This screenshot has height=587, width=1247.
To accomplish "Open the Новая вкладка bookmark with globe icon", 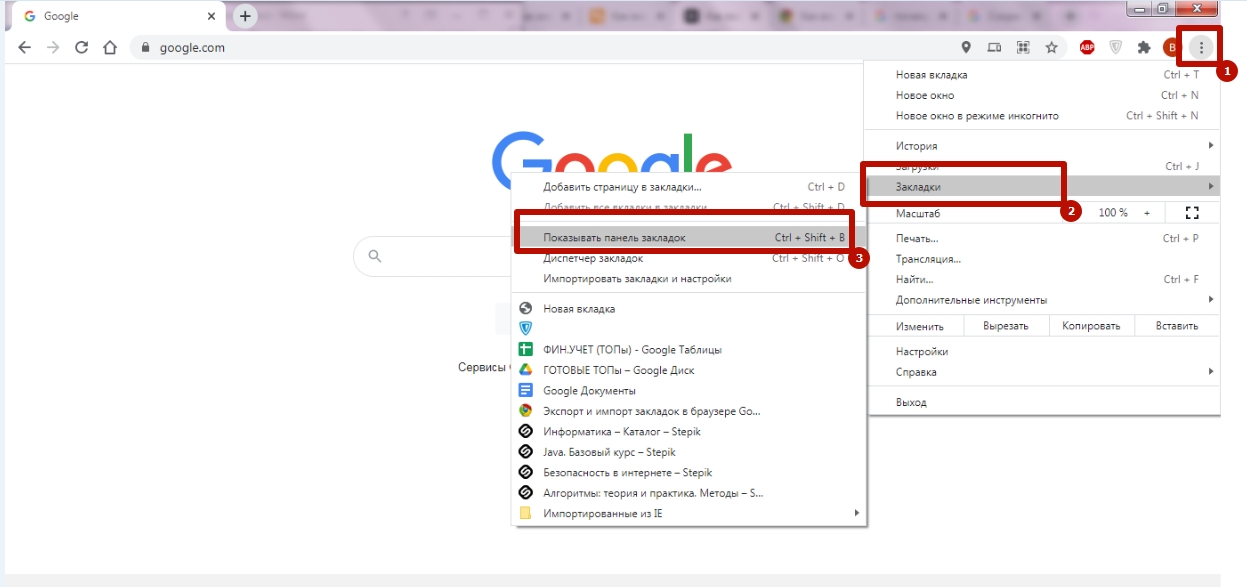I will point(689,309).
